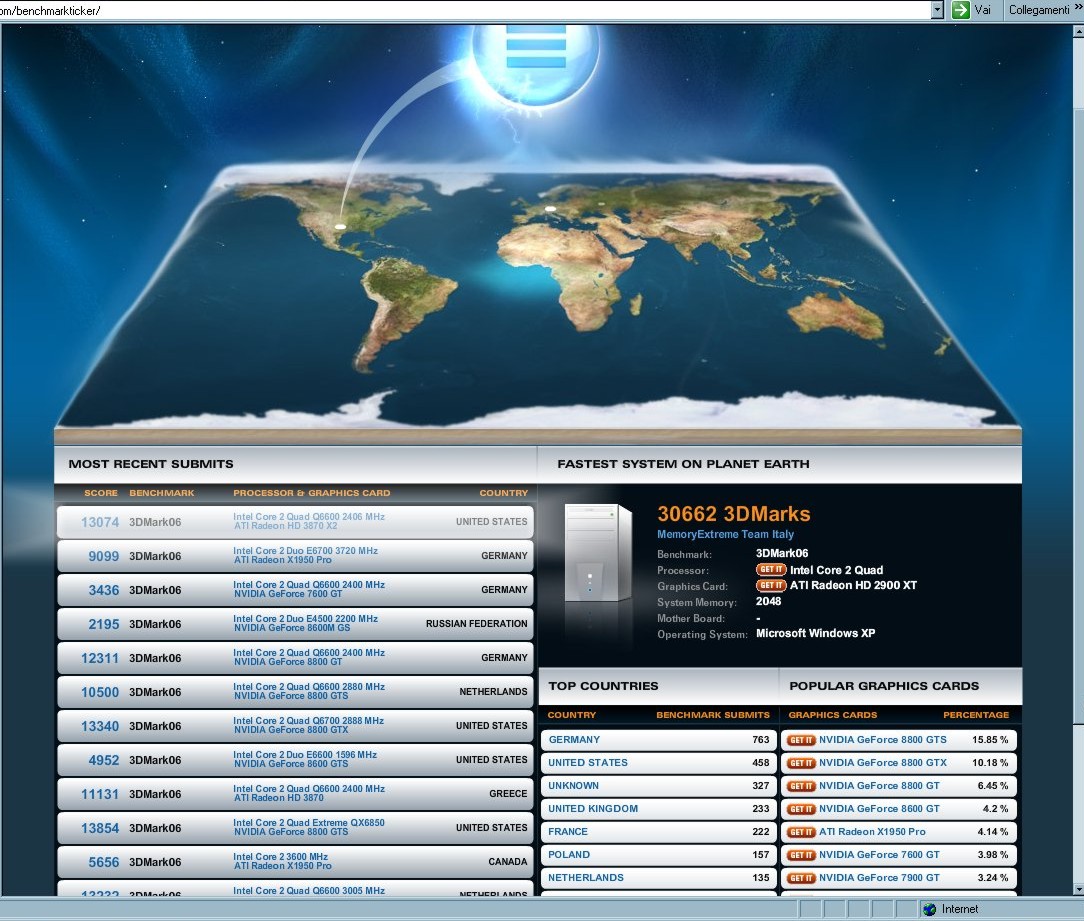Select NETHERLANDS in the Top Countries list
The width and height of the screenshot is (1084, 921).
[586, 878]
